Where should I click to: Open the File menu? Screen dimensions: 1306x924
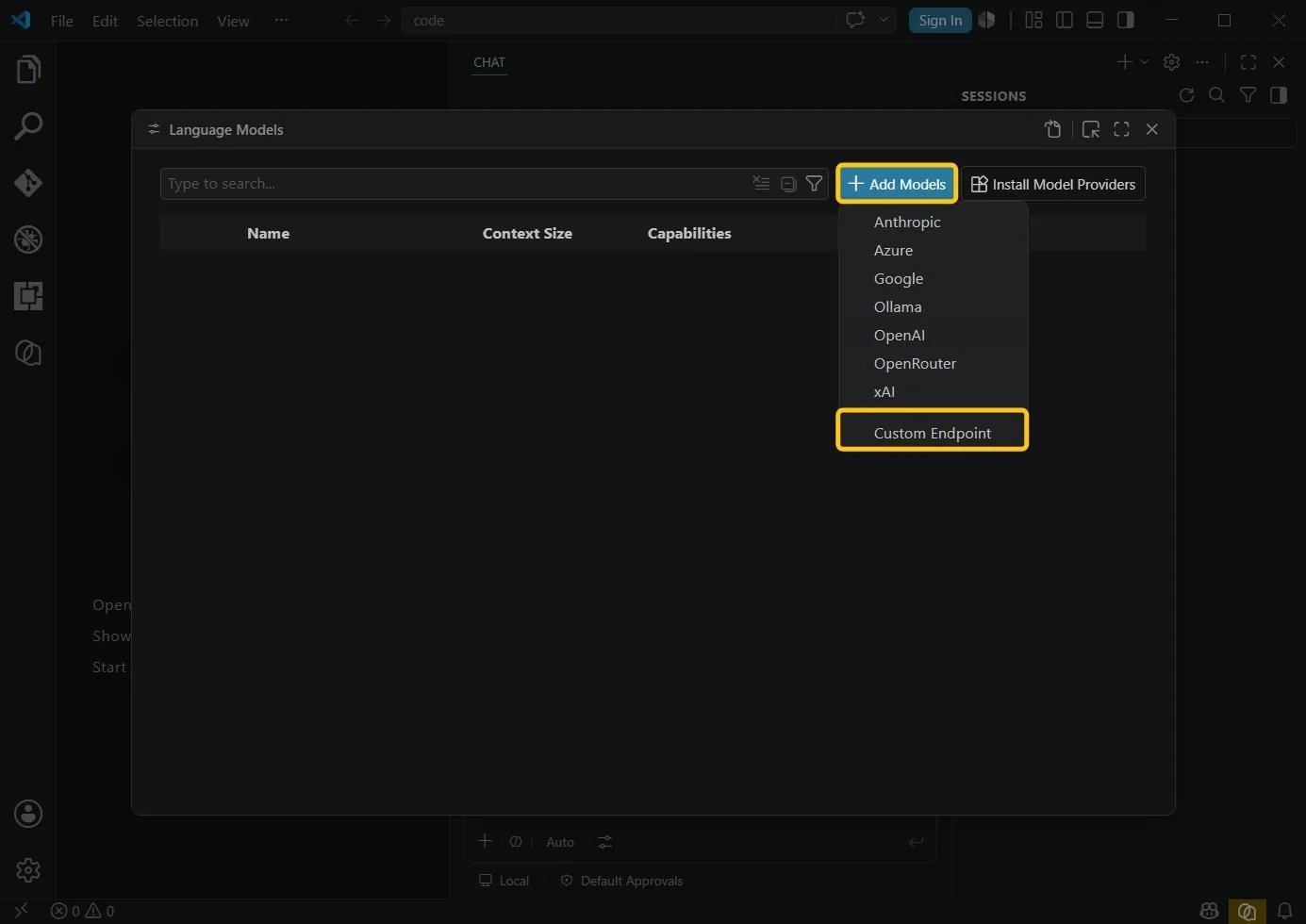tap(62, 21)
